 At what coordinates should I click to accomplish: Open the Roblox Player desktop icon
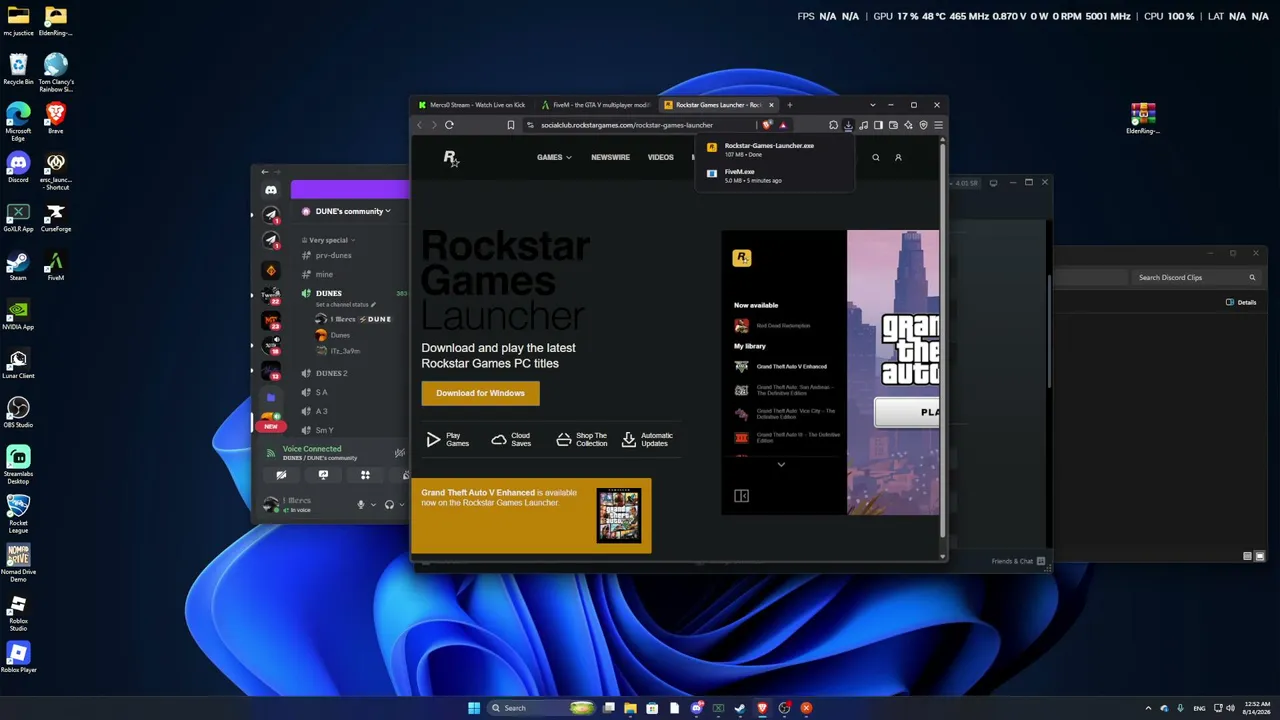click(x=18, y=658)
